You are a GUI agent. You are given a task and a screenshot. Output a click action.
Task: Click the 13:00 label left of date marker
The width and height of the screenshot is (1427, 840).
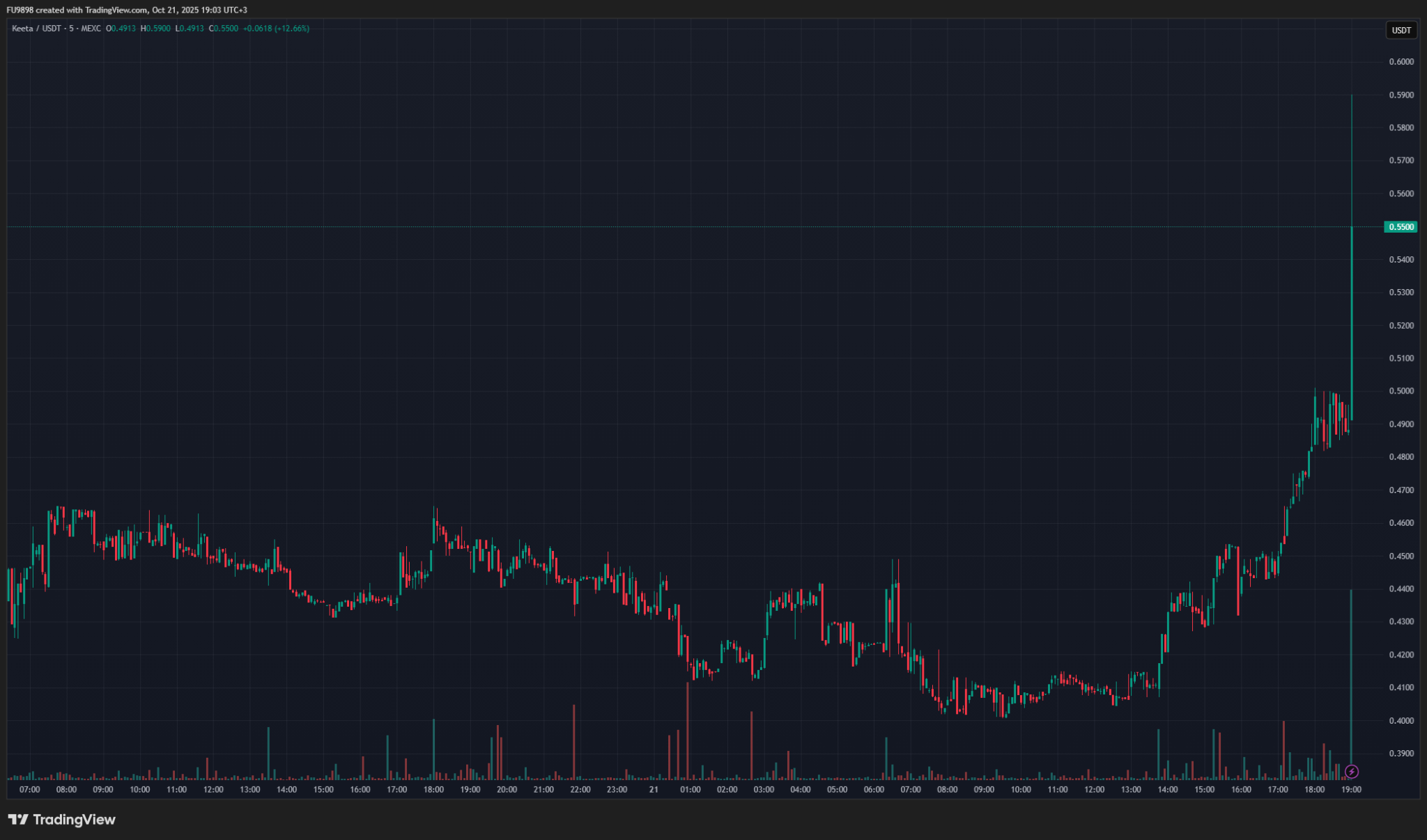250,789
